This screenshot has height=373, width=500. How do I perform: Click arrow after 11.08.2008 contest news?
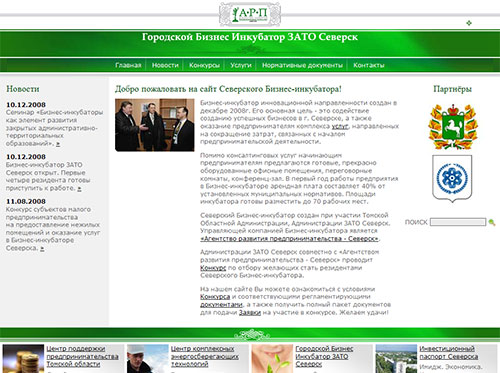click(42, 249)
